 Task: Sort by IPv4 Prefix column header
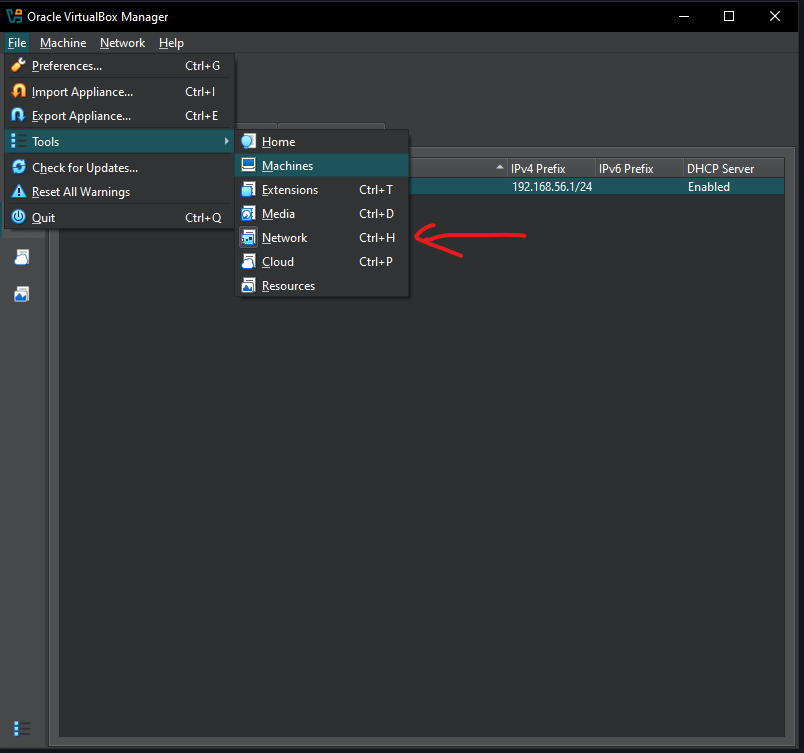pyautogui.click(x=551, y=169)
